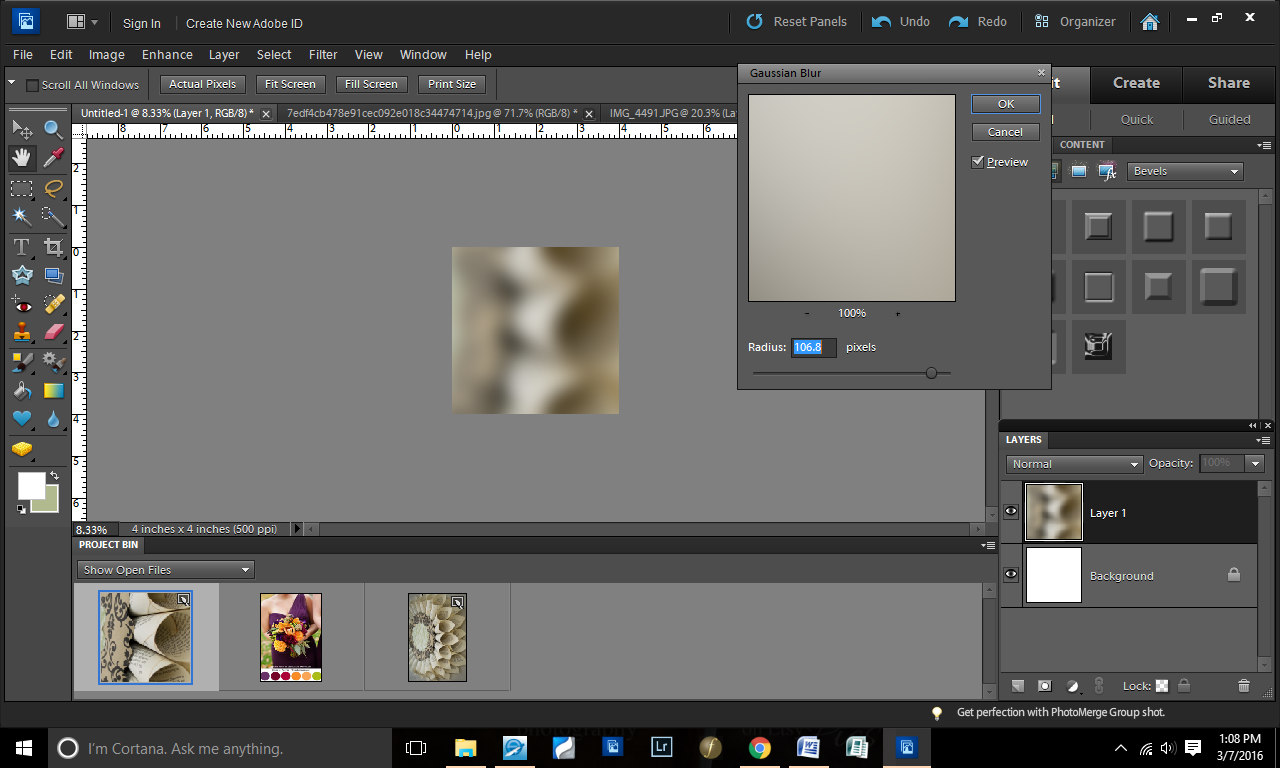Open the Enhance menu
The image size is (1280, 768).
pyautogui.click(x=167, y=55)
